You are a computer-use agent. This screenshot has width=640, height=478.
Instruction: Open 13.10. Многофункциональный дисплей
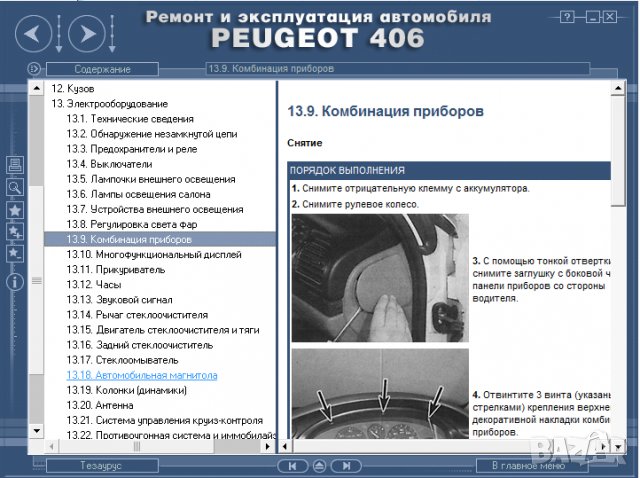[x=154, y=255]
